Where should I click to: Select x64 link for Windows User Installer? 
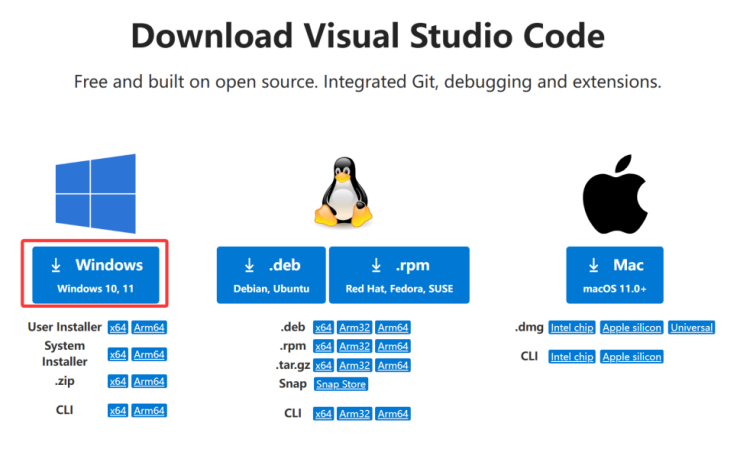(118, 327)
